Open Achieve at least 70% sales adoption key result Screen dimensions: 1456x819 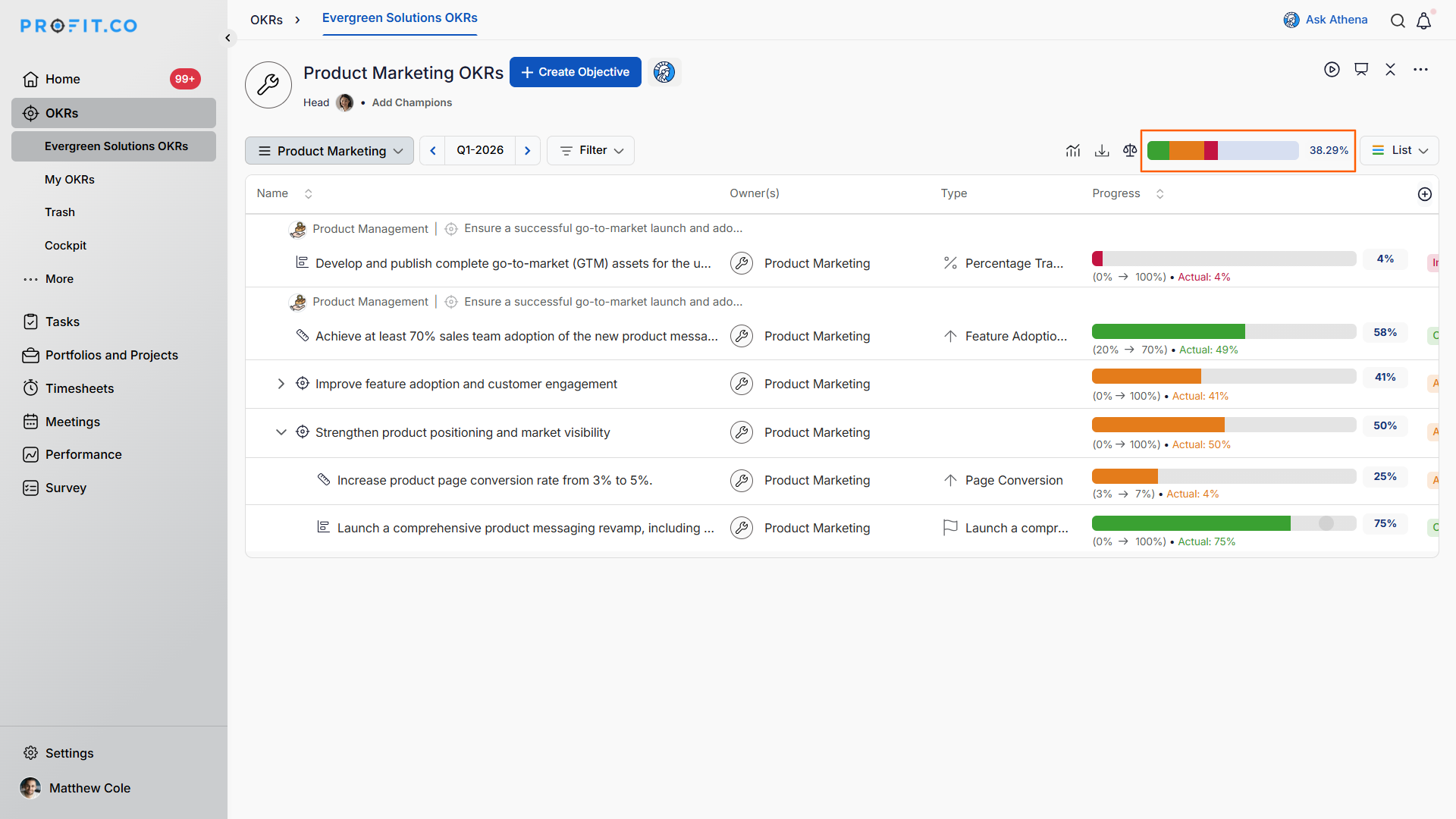tap(516, 336)
